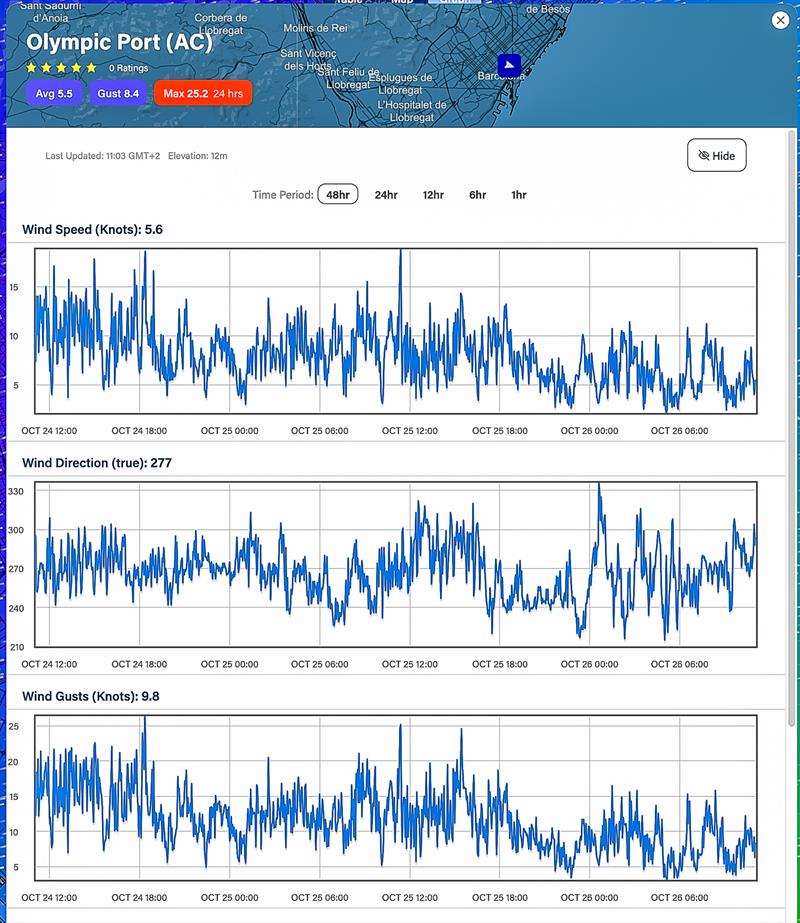This screenshot has width=800, height=923.
Task: Click the Wind Direction (true): 277 heading
Action: (97, 463)
